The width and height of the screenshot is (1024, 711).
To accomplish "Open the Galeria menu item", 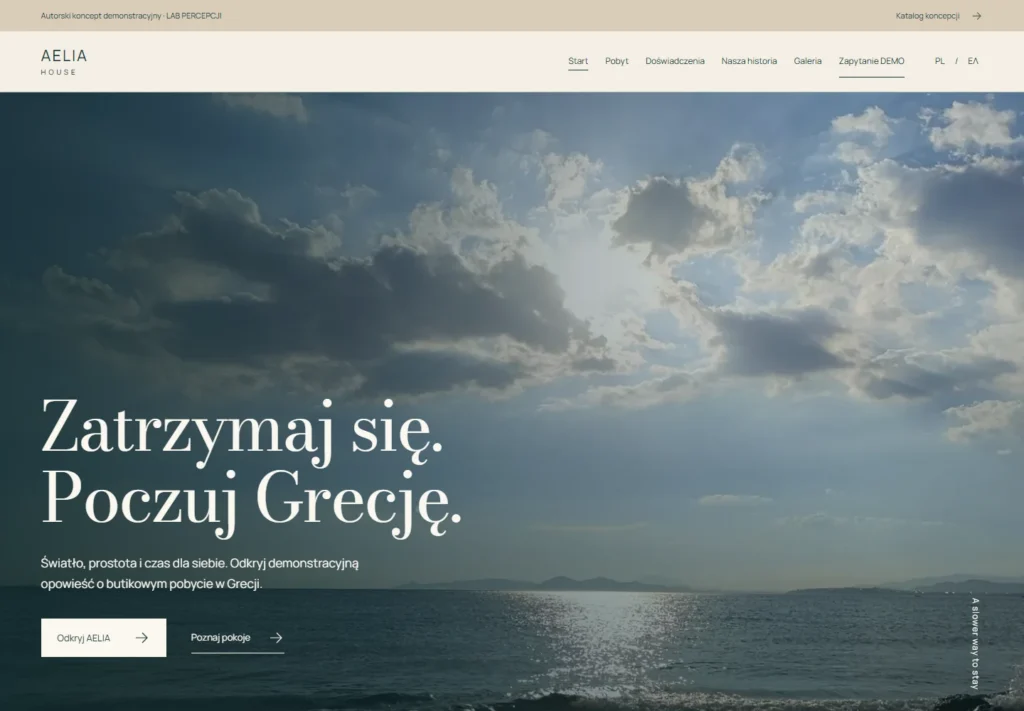I will [807, 61].
